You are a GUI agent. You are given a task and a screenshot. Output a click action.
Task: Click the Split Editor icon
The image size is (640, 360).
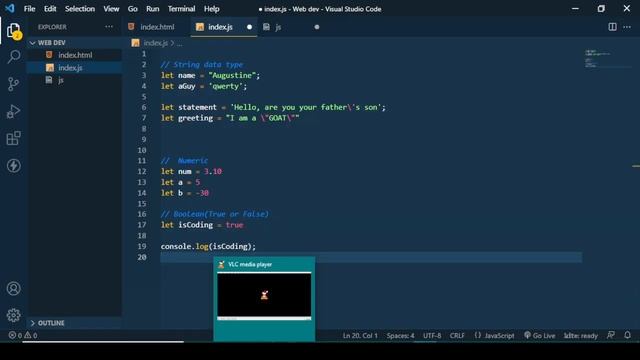(612, 27)
